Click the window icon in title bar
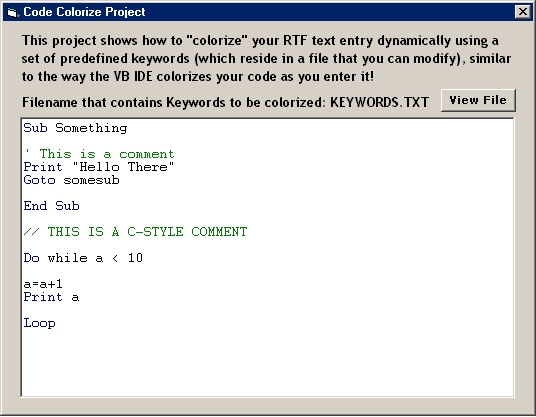The width and height of the screenshot is (536, 417). [x=12, y=12]
